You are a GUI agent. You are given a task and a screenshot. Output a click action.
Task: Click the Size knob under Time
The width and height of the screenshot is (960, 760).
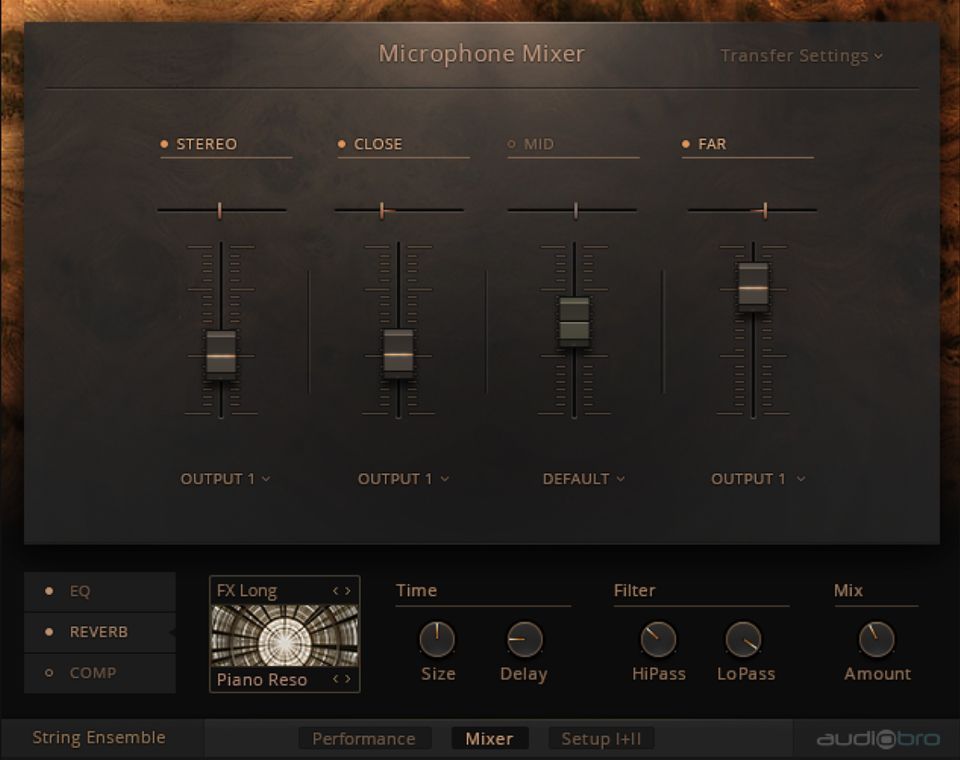click(x=437, y=639)
